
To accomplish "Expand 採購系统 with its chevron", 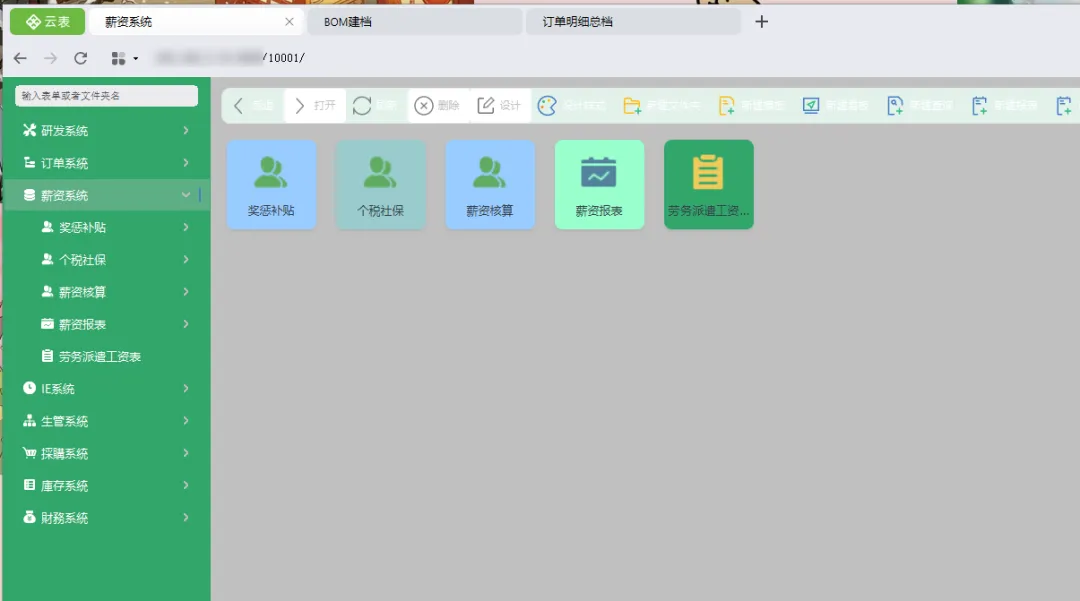I will (186, 453).
